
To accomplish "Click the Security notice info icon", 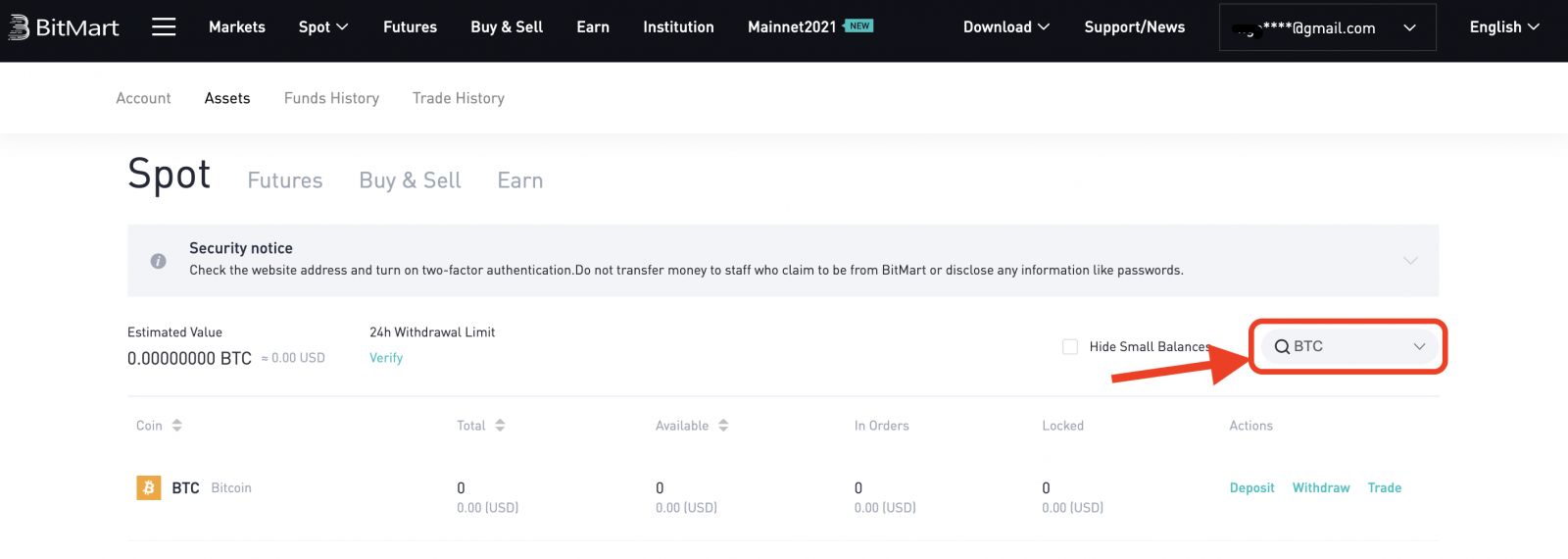I will [158, 261].
